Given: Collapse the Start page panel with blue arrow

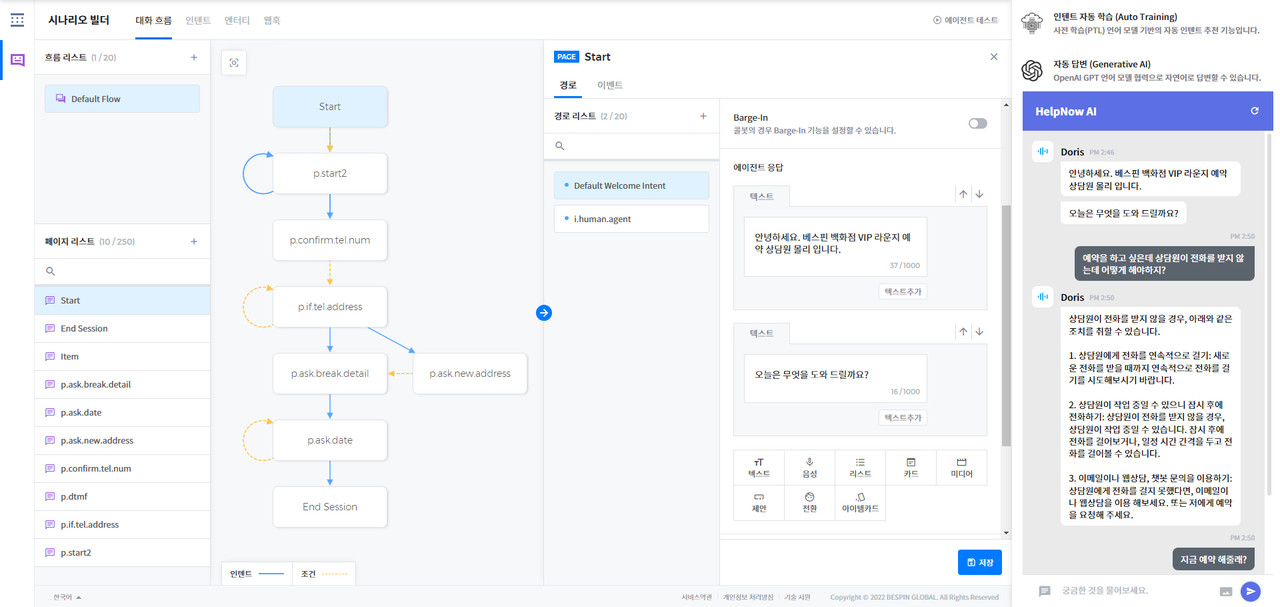Looking at the screenshot, I should click(544, 312).
